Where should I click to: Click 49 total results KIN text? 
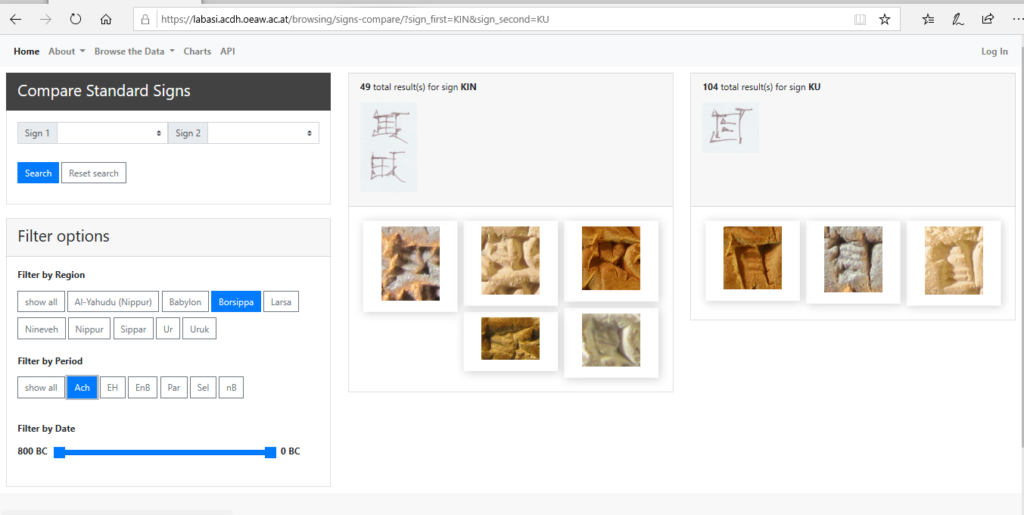(x=418, y=87)
